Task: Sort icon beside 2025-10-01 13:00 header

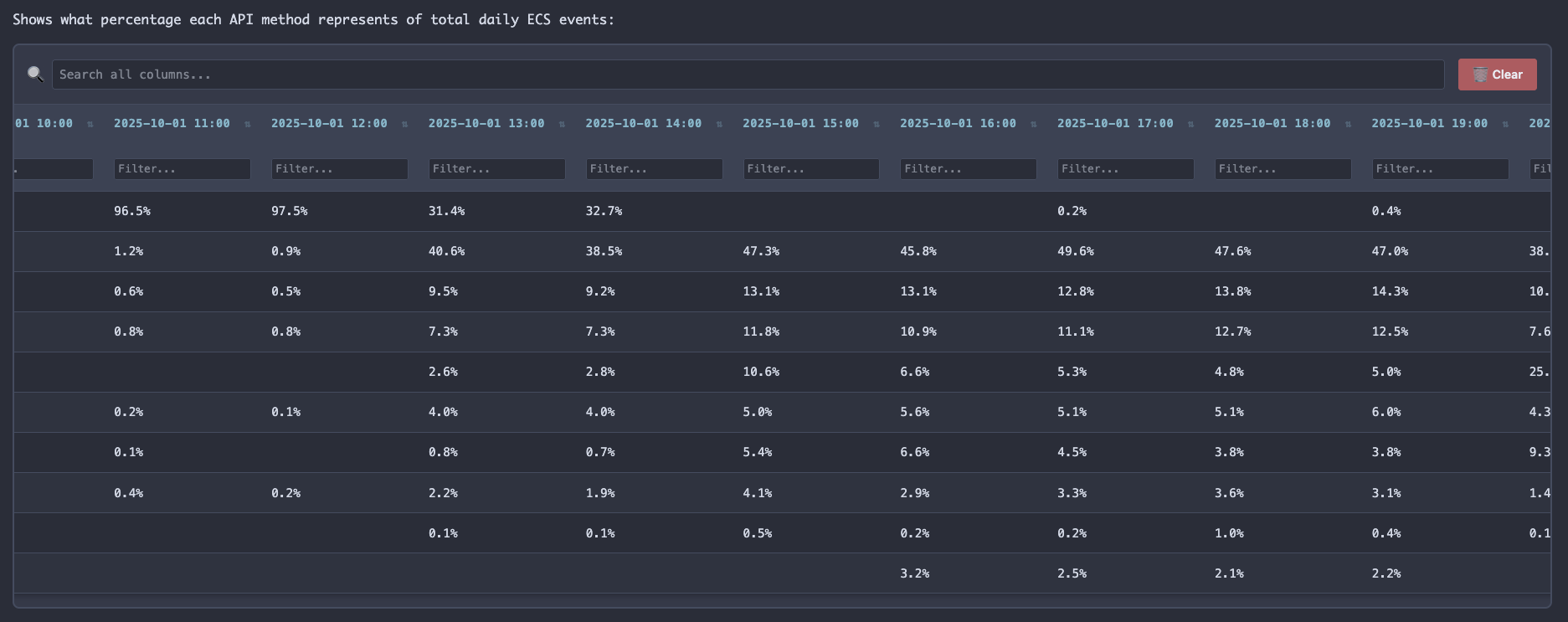Action: coord(562,124)
